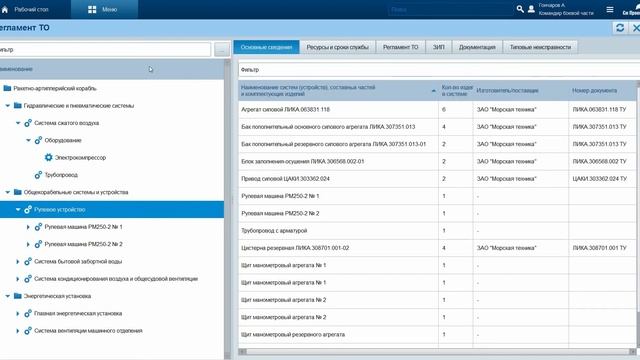Open the user profile icon
Viewport: 640px width, 360px height.
(531, 9)
